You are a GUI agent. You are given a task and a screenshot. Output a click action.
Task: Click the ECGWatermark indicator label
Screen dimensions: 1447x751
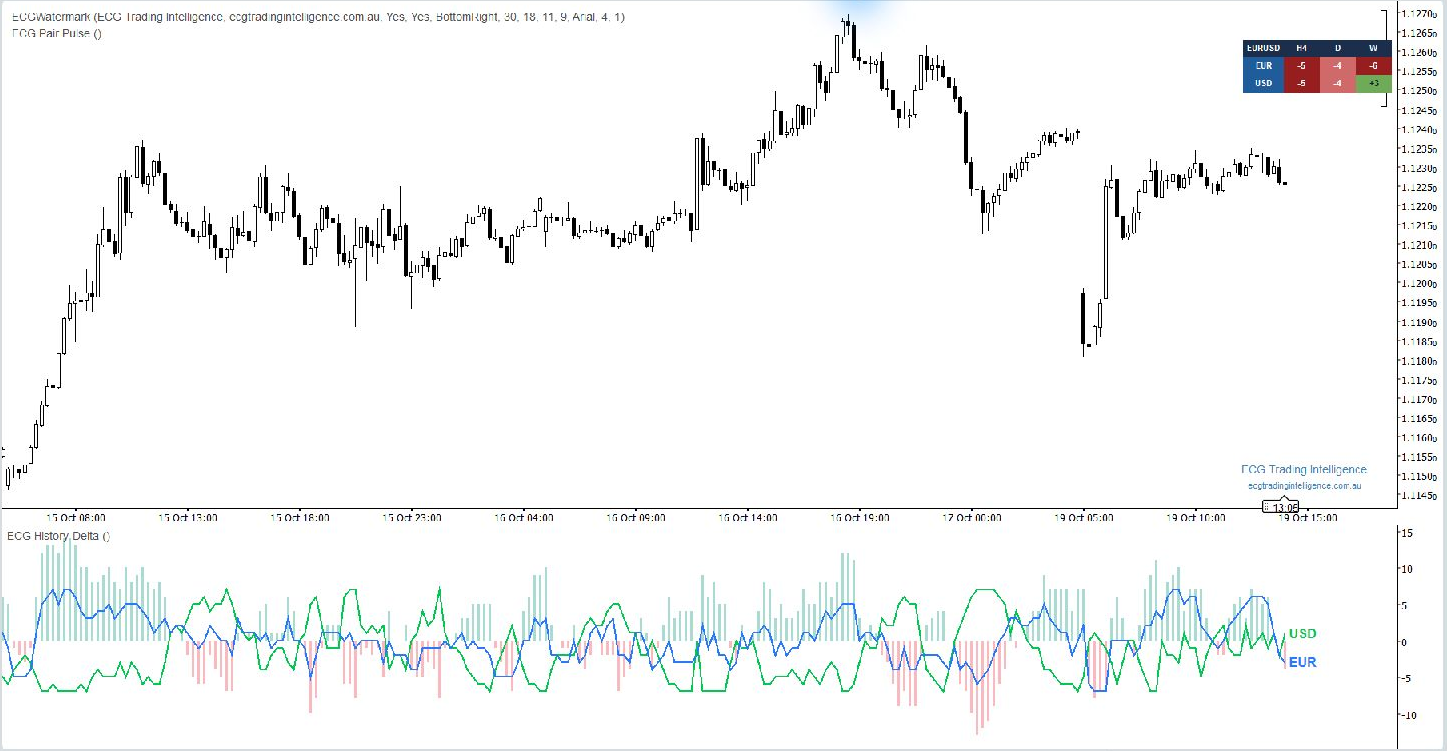318,18
